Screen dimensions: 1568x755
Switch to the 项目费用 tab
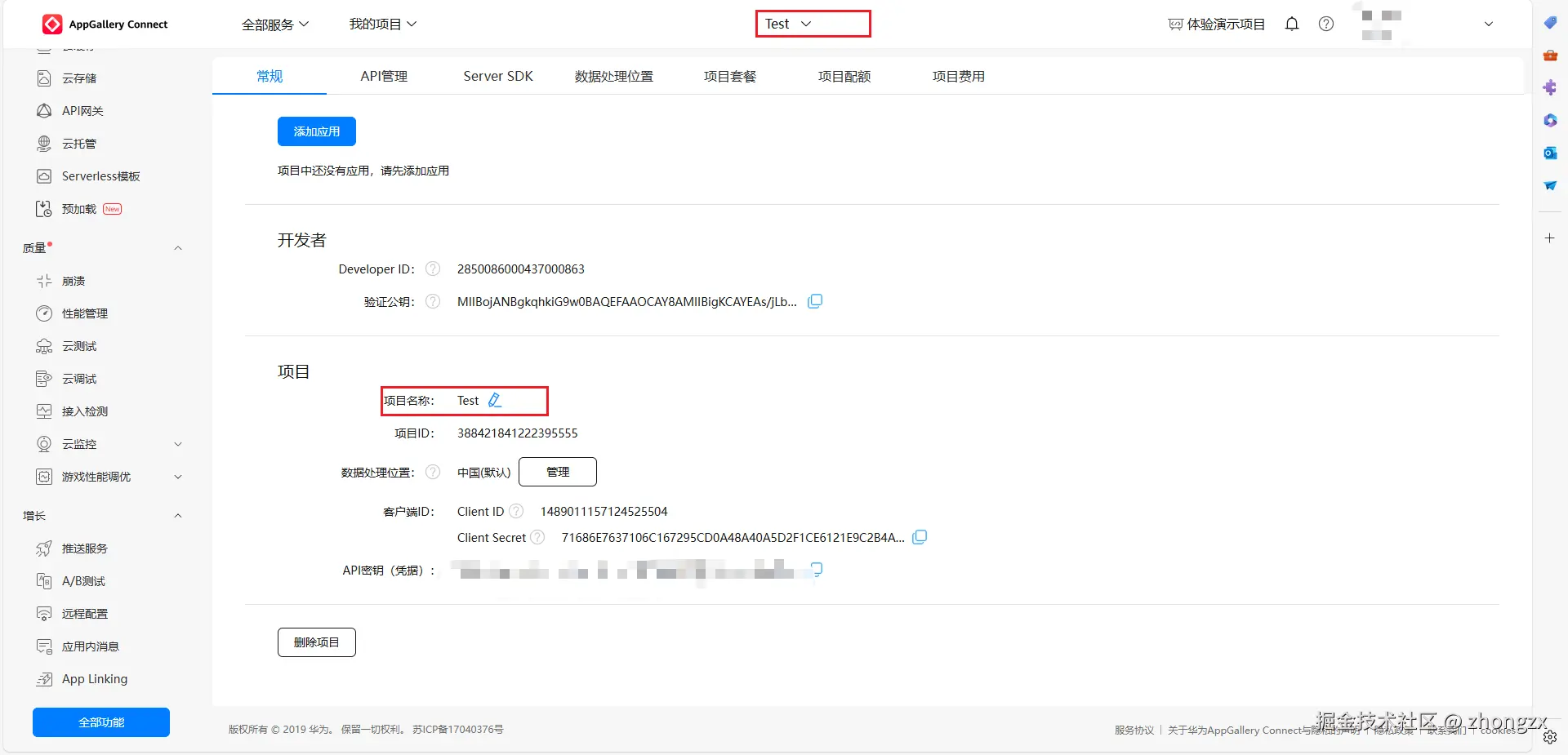coord(959,76)
